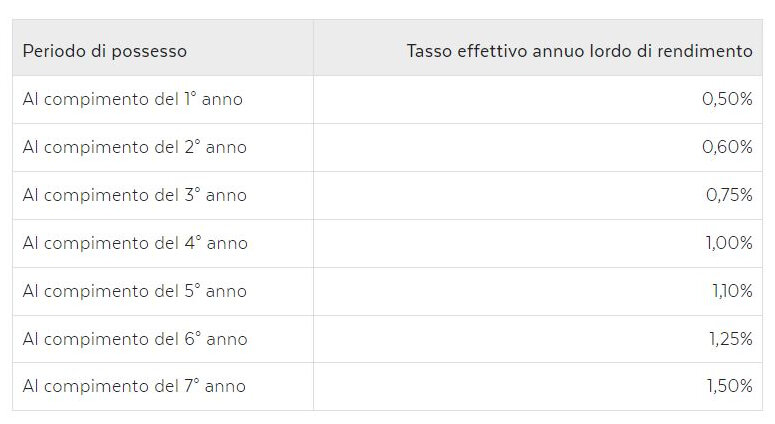Click the 'Al compimento del 3° anno' row label

point(134,195)
